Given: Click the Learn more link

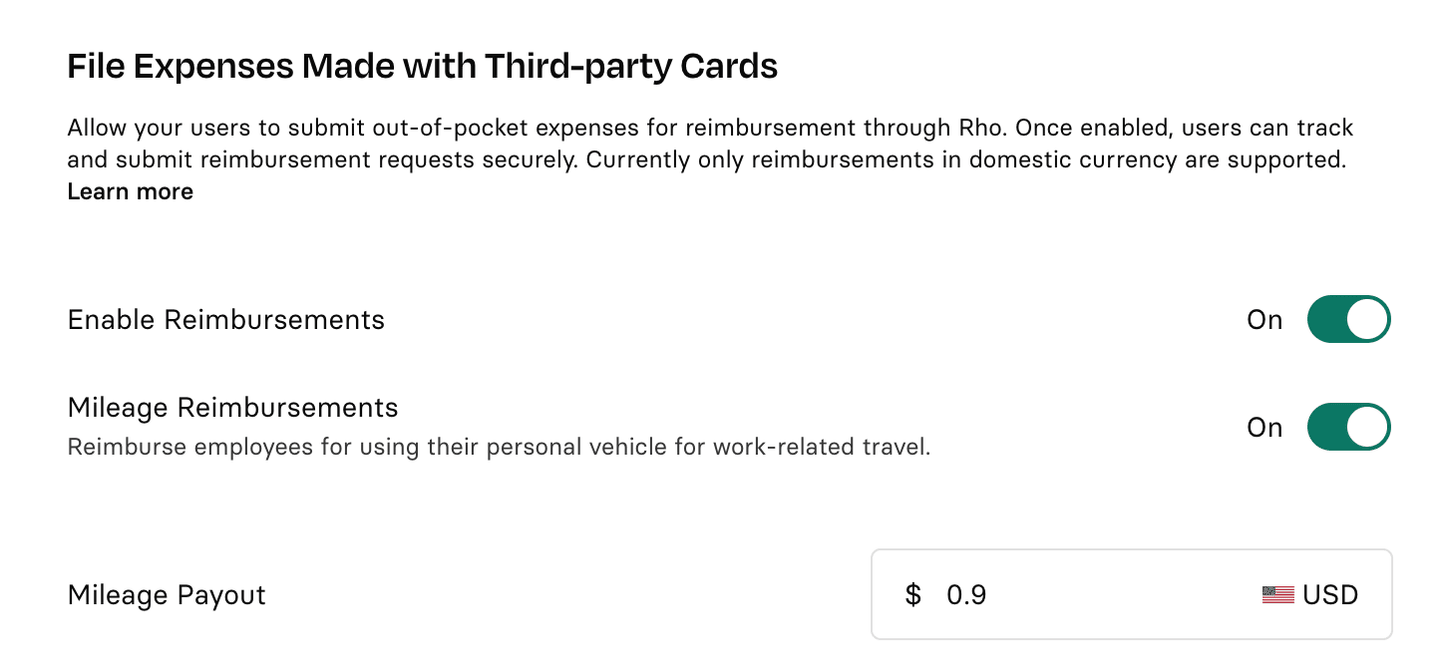Looking at the screenshot, I should pos(130,191).
